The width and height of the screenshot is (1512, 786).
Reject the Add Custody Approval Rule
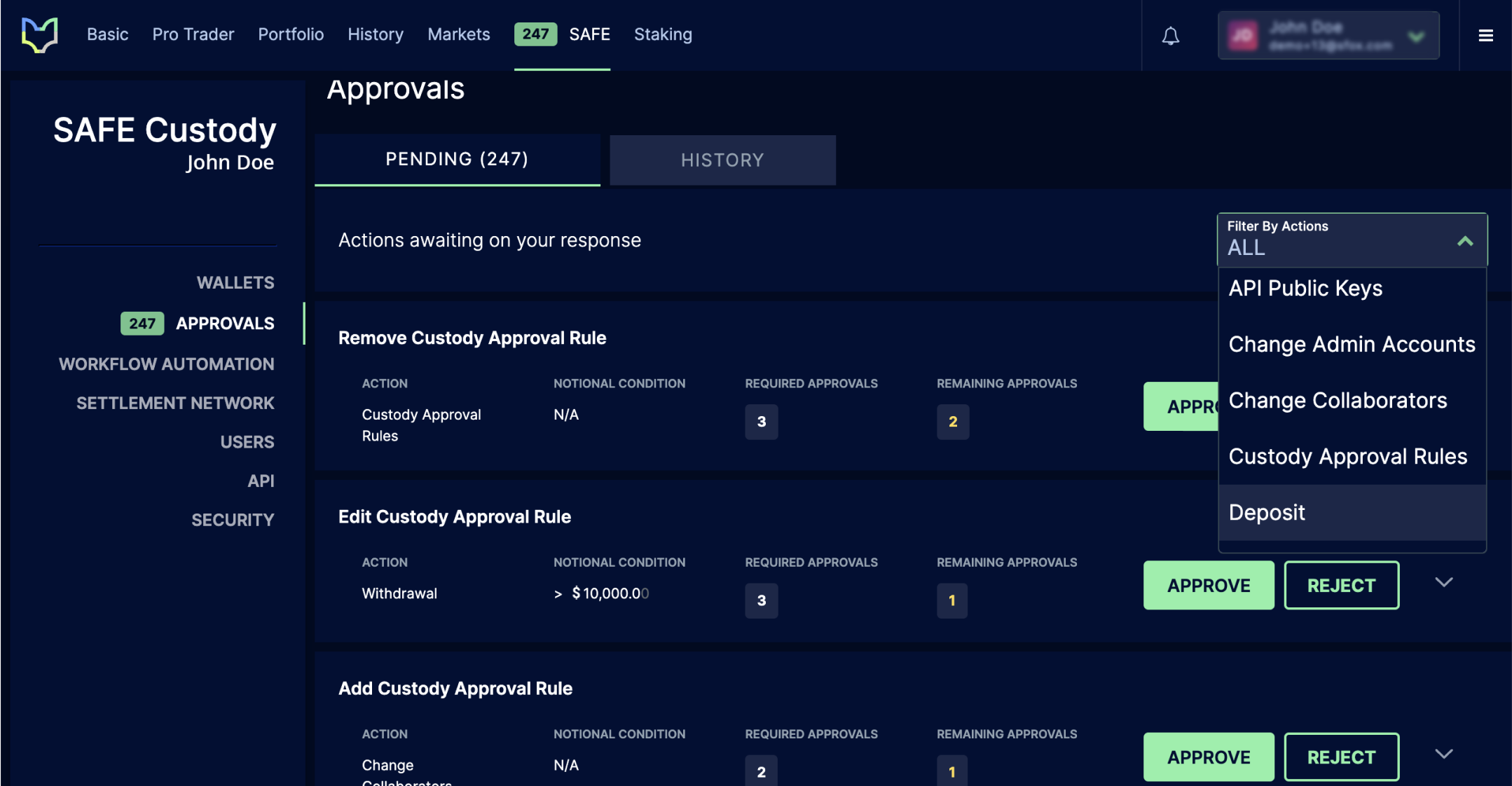coord(1341,757)
